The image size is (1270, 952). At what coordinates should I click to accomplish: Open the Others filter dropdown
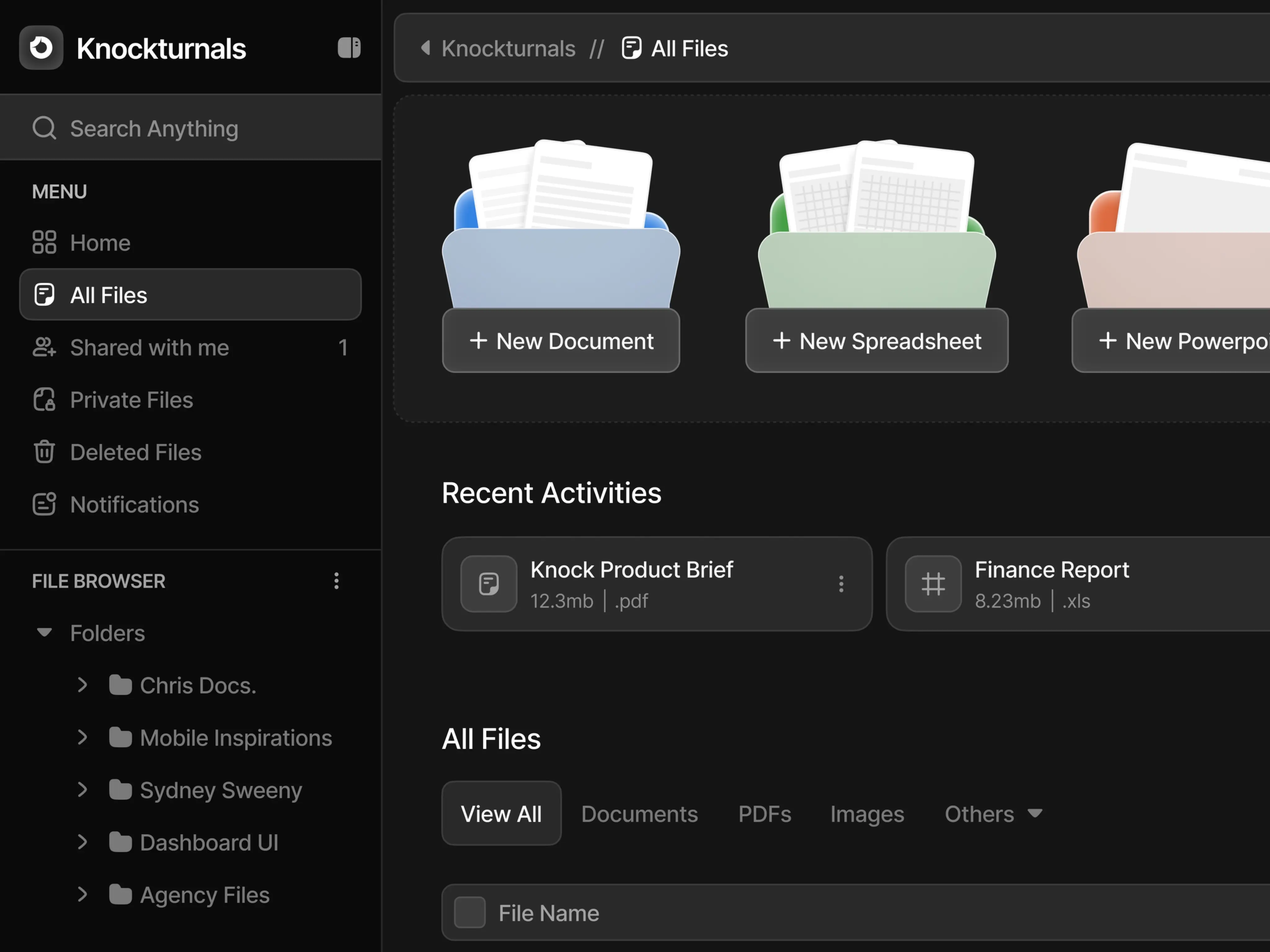993,814
